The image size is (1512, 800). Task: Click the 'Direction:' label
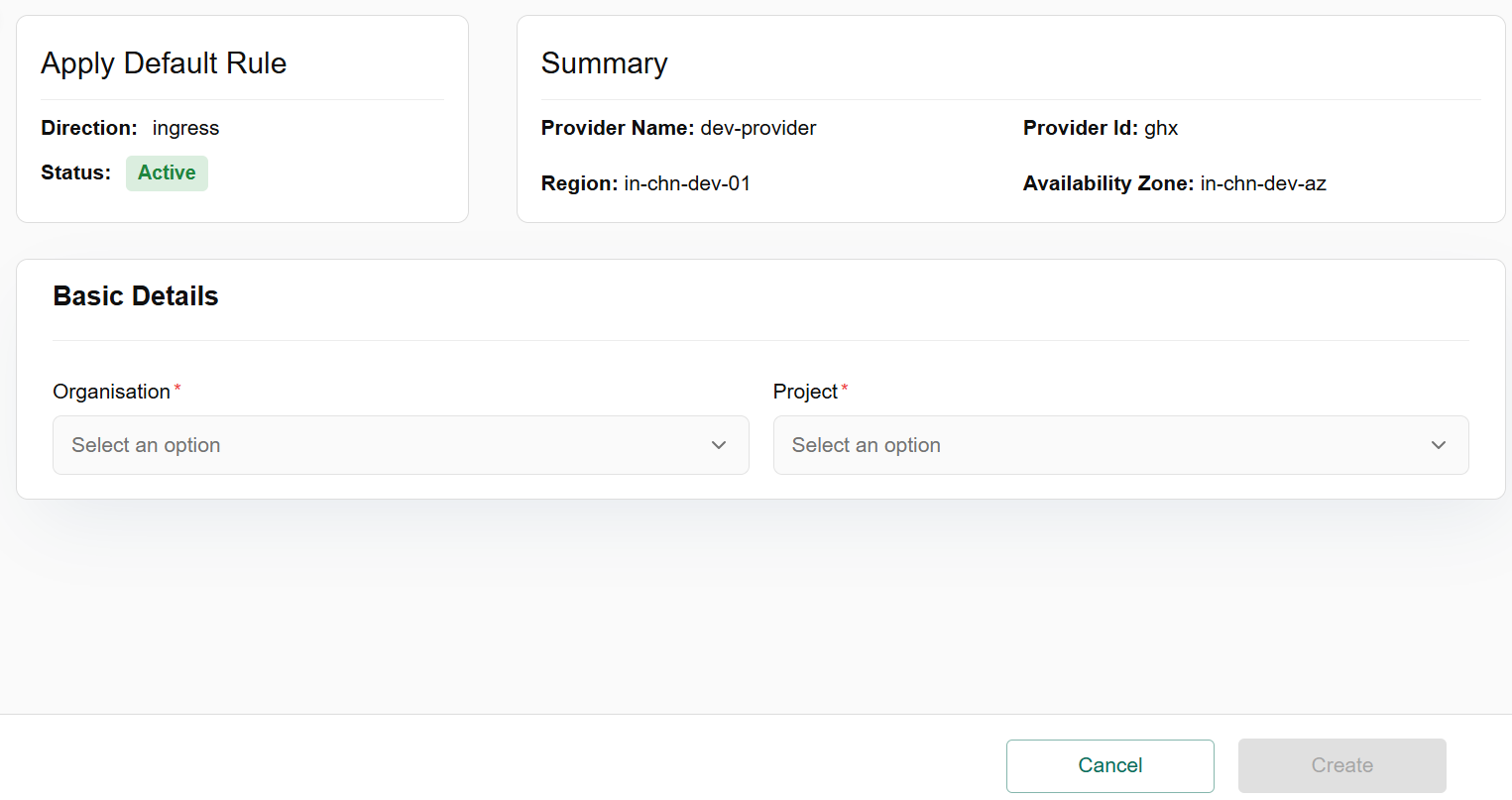point(89,128)
